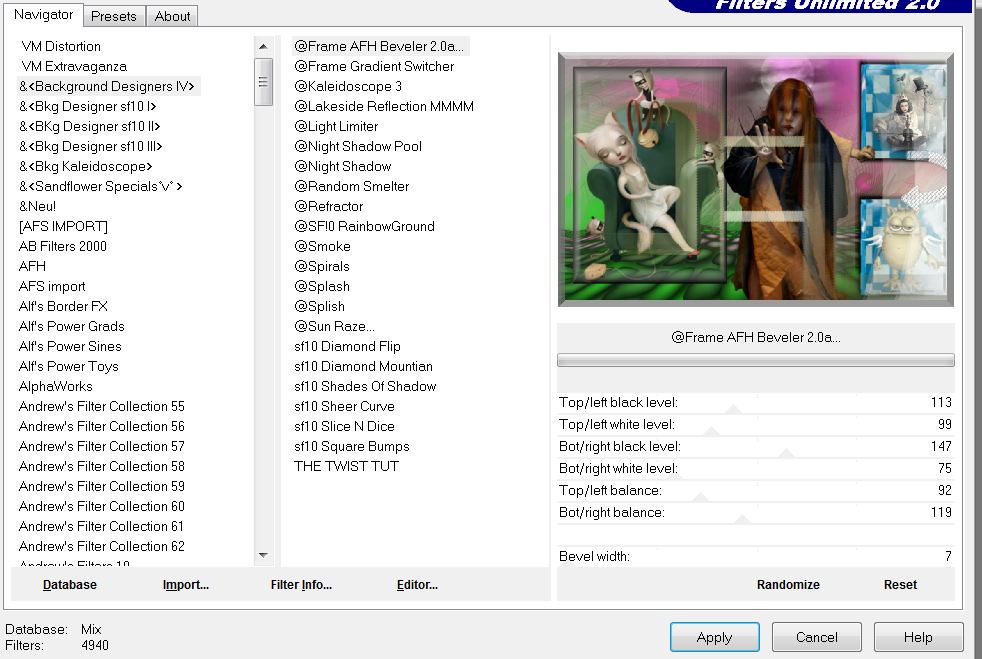Choose sf10 Slice N Dice filter

click(344, 427)
